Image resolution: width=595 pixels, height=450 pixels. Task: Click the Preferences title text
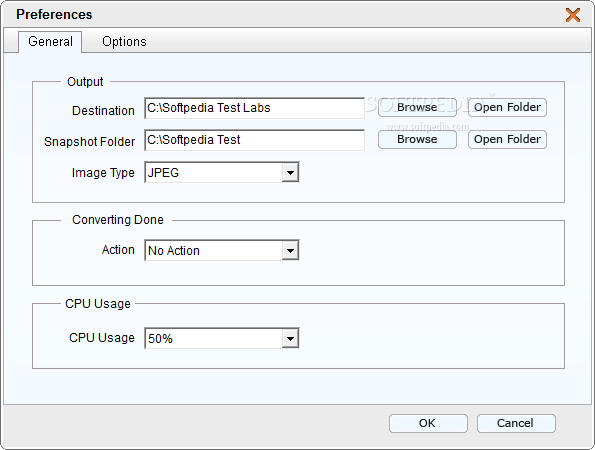click(54, 14)
